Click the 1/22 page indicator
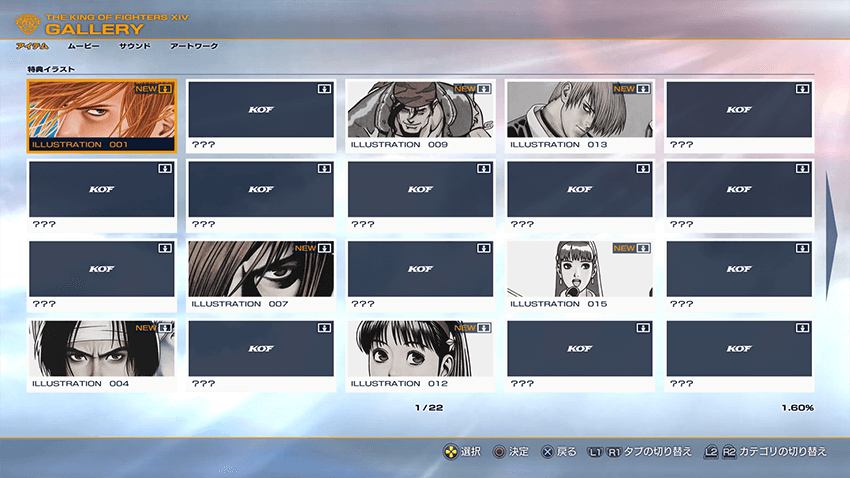Viewport: 850px width, 478px height. pyautogui.click(x=426, y=408)
